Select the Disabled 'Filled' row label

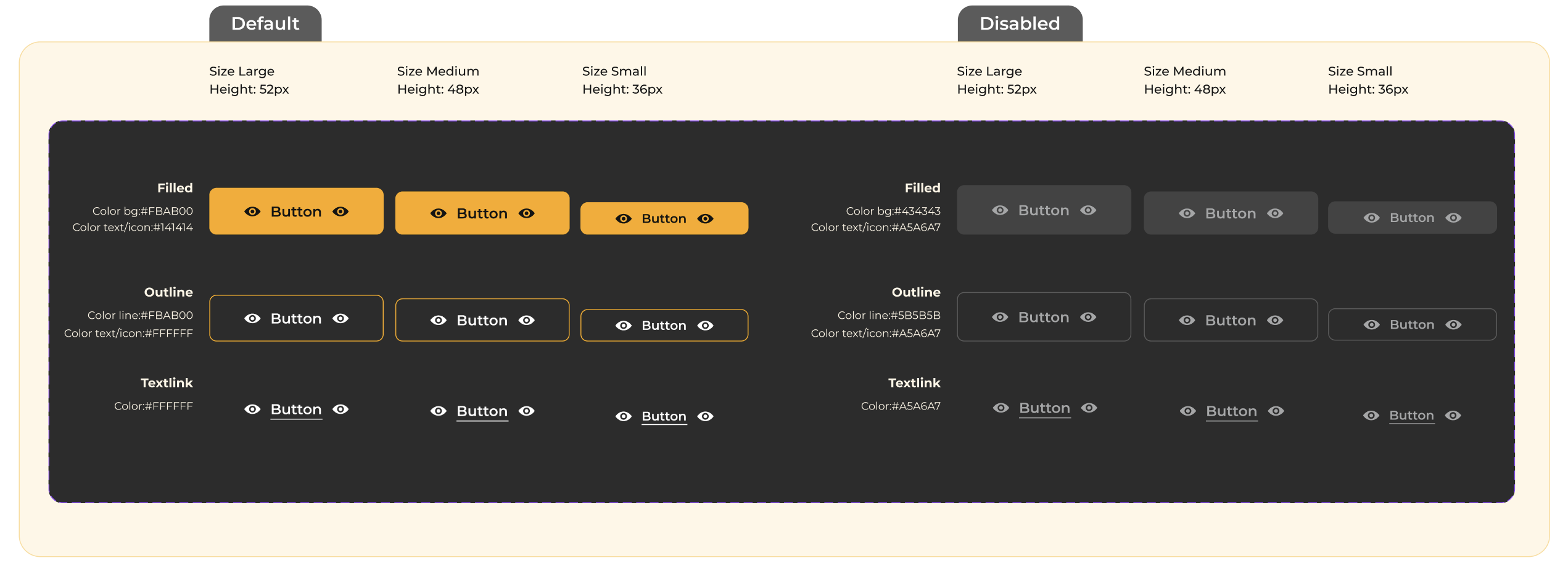click(922, 188)
